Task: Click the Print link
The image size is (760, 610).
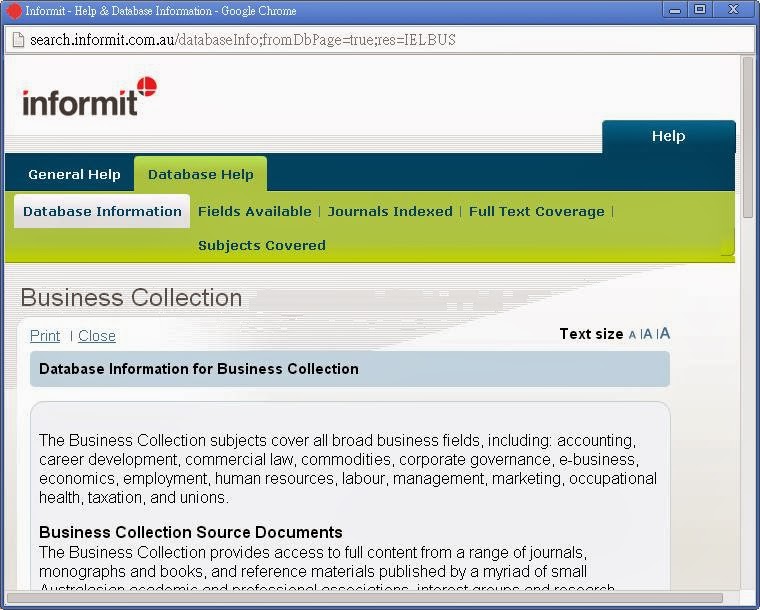Action: pyautogui.click(x=45, y=336)
